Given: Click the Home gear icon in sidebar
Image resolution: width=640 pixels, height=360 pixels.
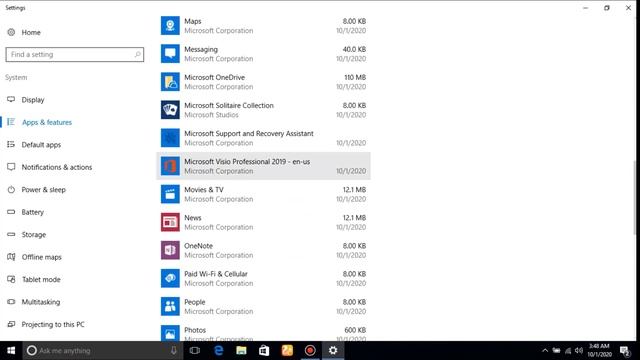Looking at the screenshot, I should tap(11, 32).
